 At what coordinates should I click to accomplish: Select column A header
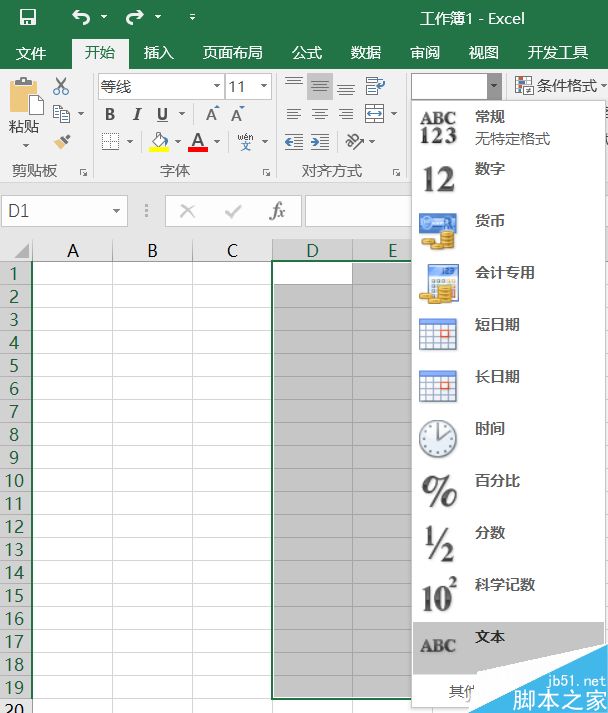coord(72,251)
